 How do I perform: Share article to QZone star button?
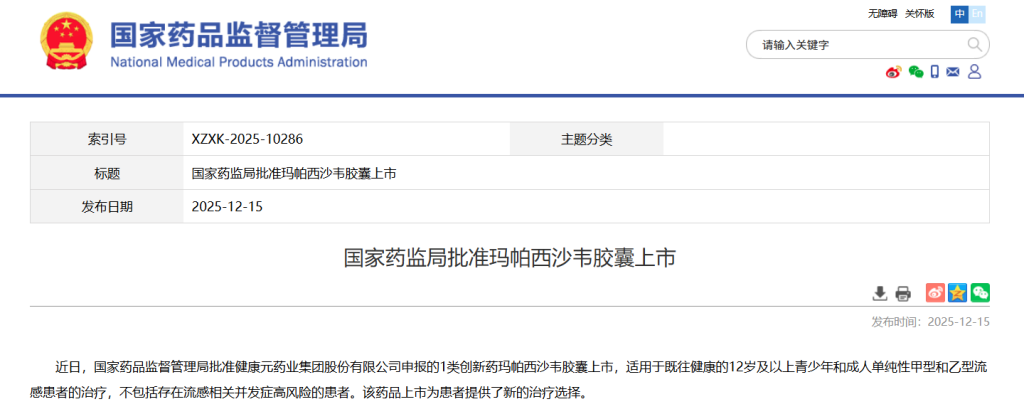tap(957, 293)
